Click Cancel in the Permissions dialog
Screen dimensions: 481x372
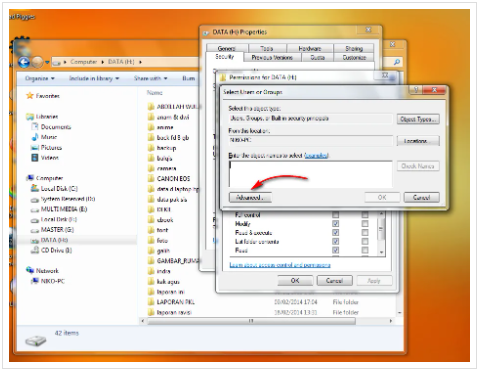[x=334, y=281]
